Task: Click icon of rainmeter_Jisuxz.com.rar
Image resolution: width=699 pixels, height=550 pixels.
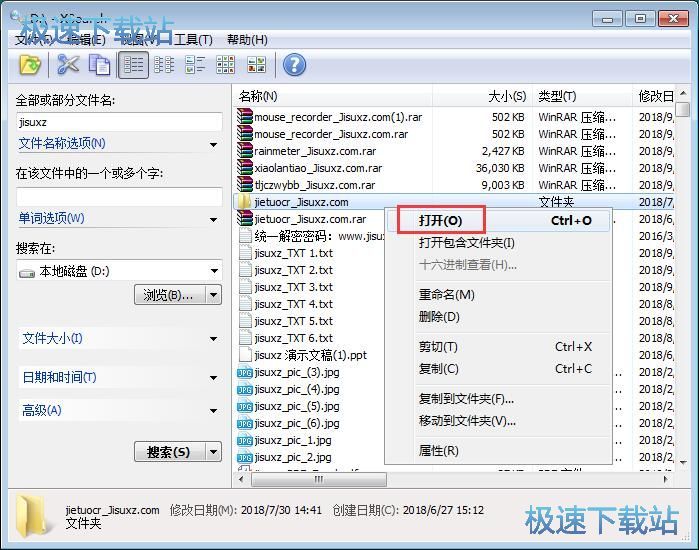Action: click(245, 151)
